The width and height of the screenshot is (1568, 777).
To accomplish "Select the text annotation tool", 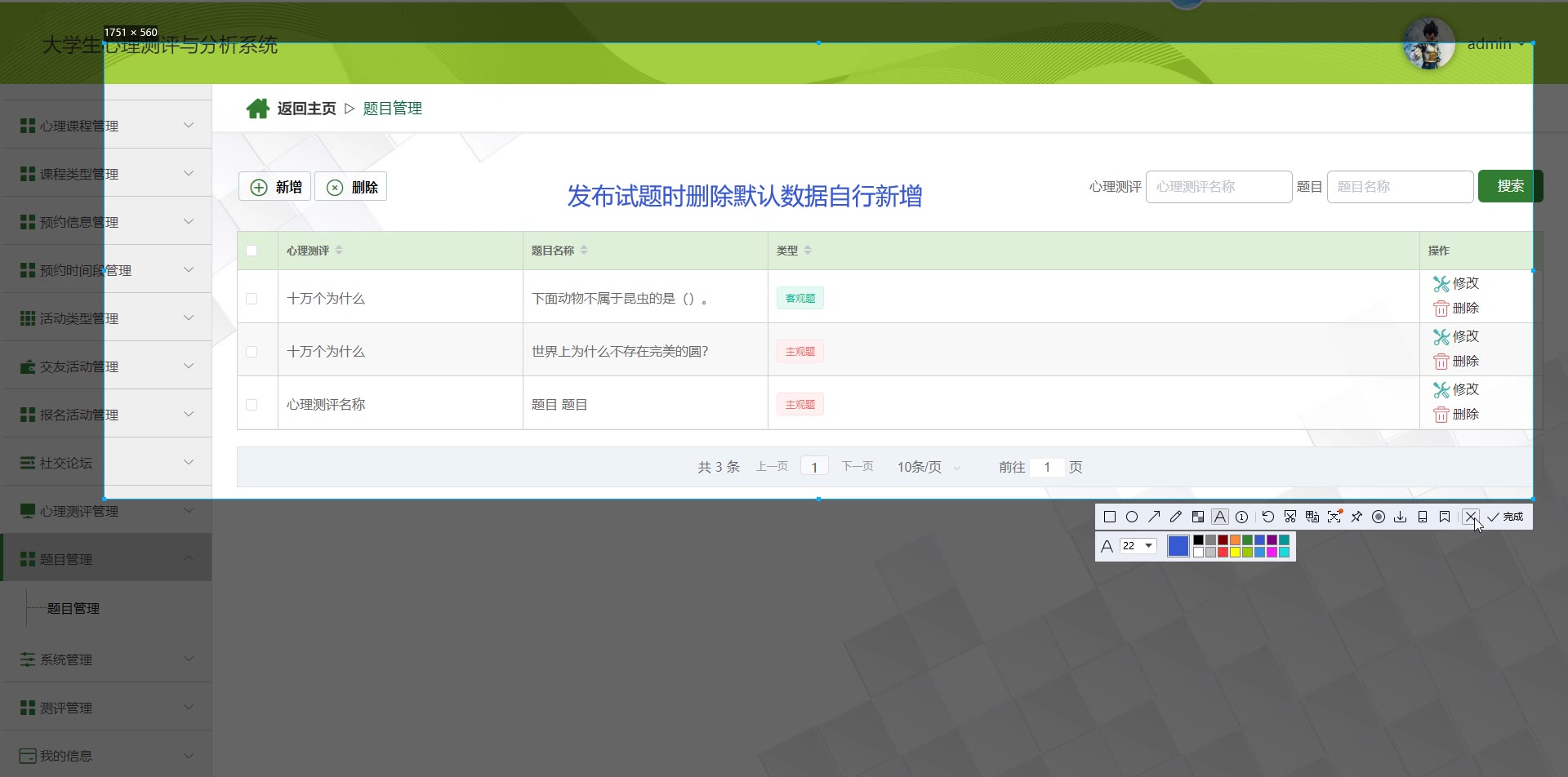I will 1219,517.
